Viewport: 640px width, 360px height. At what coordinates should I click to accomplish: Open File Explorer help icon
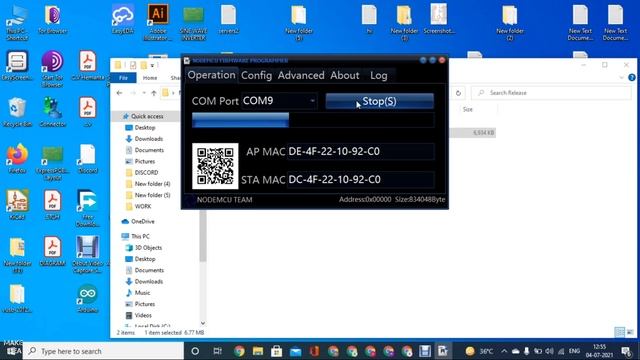coord(631,78)
